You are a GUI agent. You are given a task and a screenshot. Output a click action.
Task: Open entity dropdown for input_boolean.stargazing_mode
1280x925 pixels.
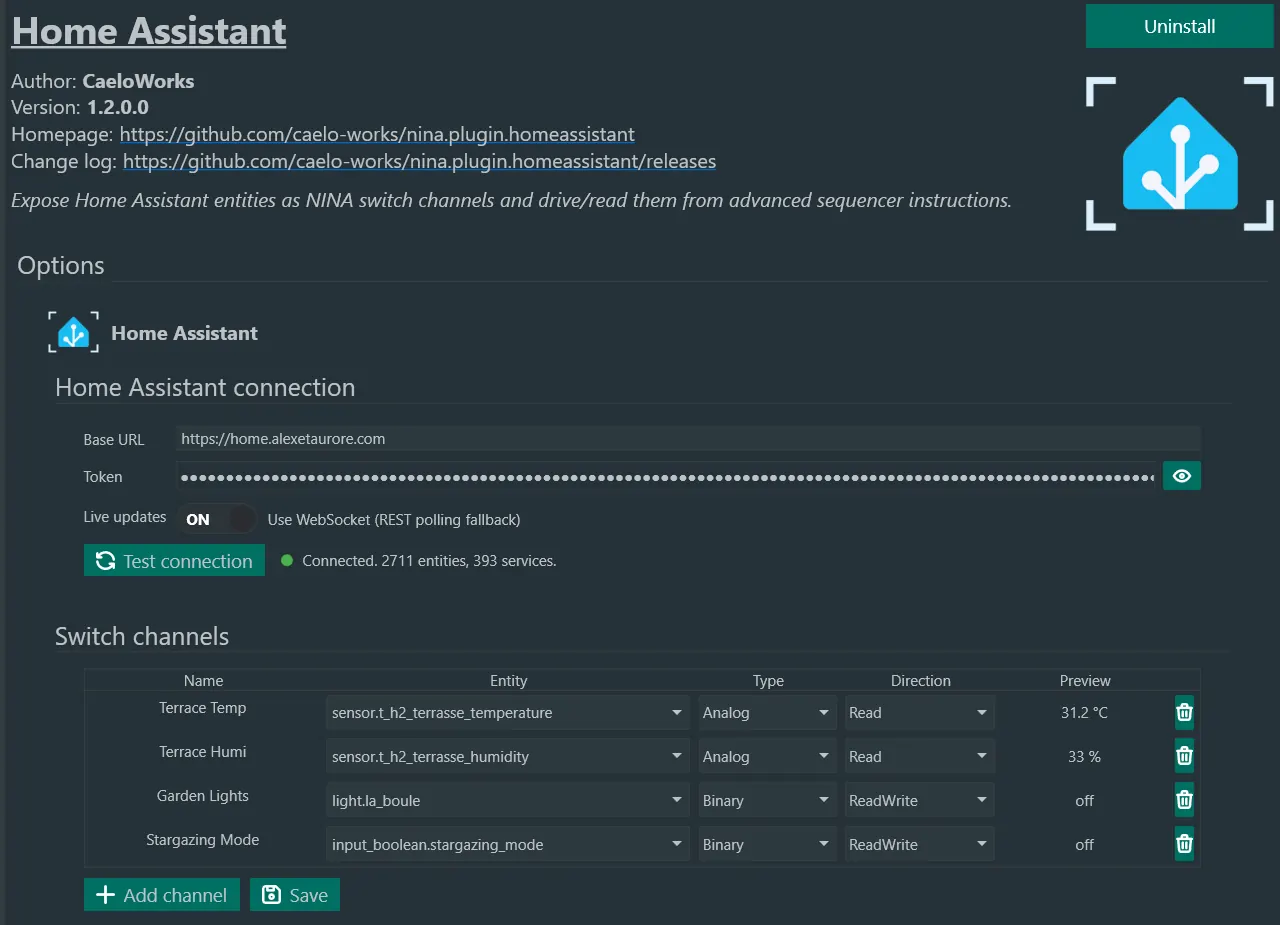pos(508,845)
